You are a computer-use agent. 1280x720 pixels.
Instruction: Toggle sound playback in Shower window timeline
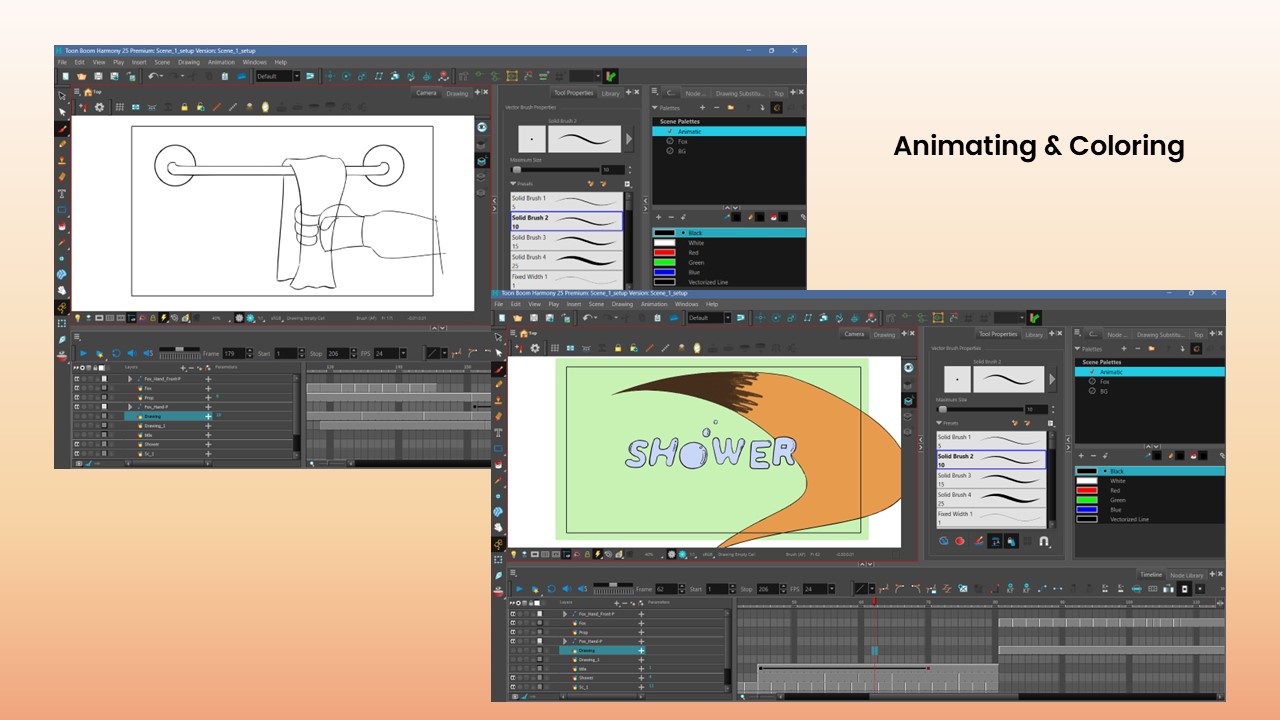click(565, 589)
